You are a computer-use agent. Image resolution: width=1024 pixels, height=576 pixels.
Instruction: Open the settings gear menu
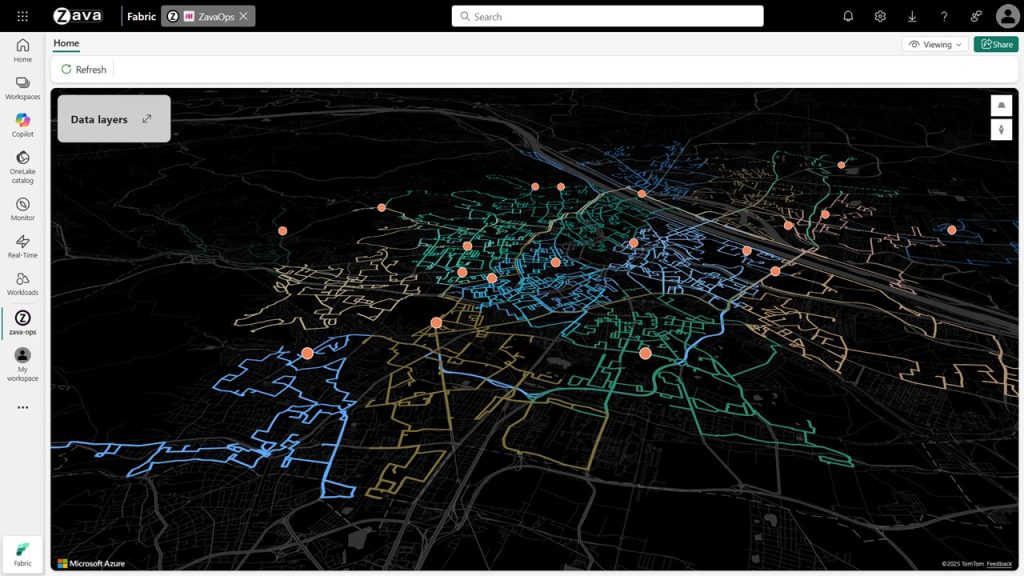pyautogui.click(x=879, y=16)
